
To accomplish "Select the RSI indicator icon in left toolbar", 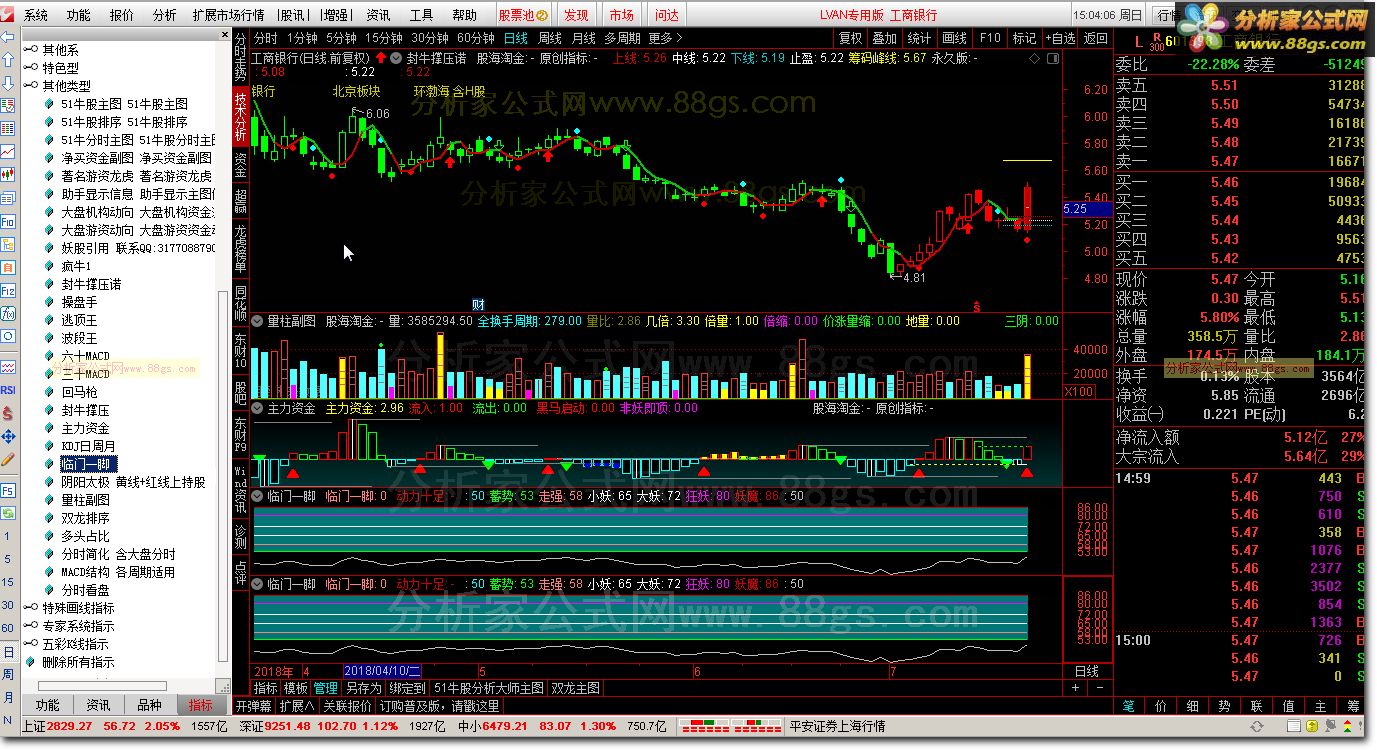I will pos(8,390).
